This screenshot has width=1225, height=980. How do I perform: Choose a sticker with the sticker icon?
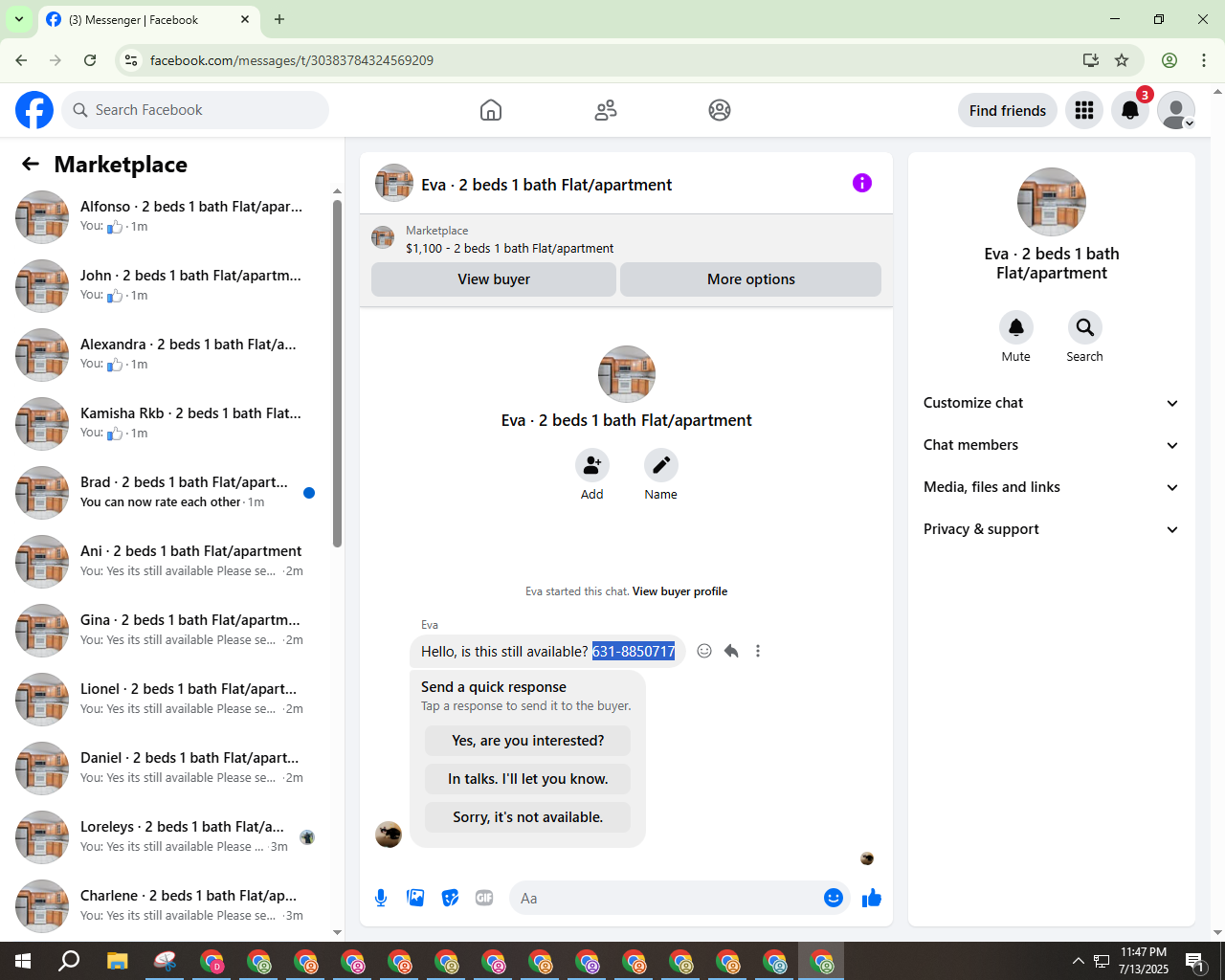tap(450, 898)
